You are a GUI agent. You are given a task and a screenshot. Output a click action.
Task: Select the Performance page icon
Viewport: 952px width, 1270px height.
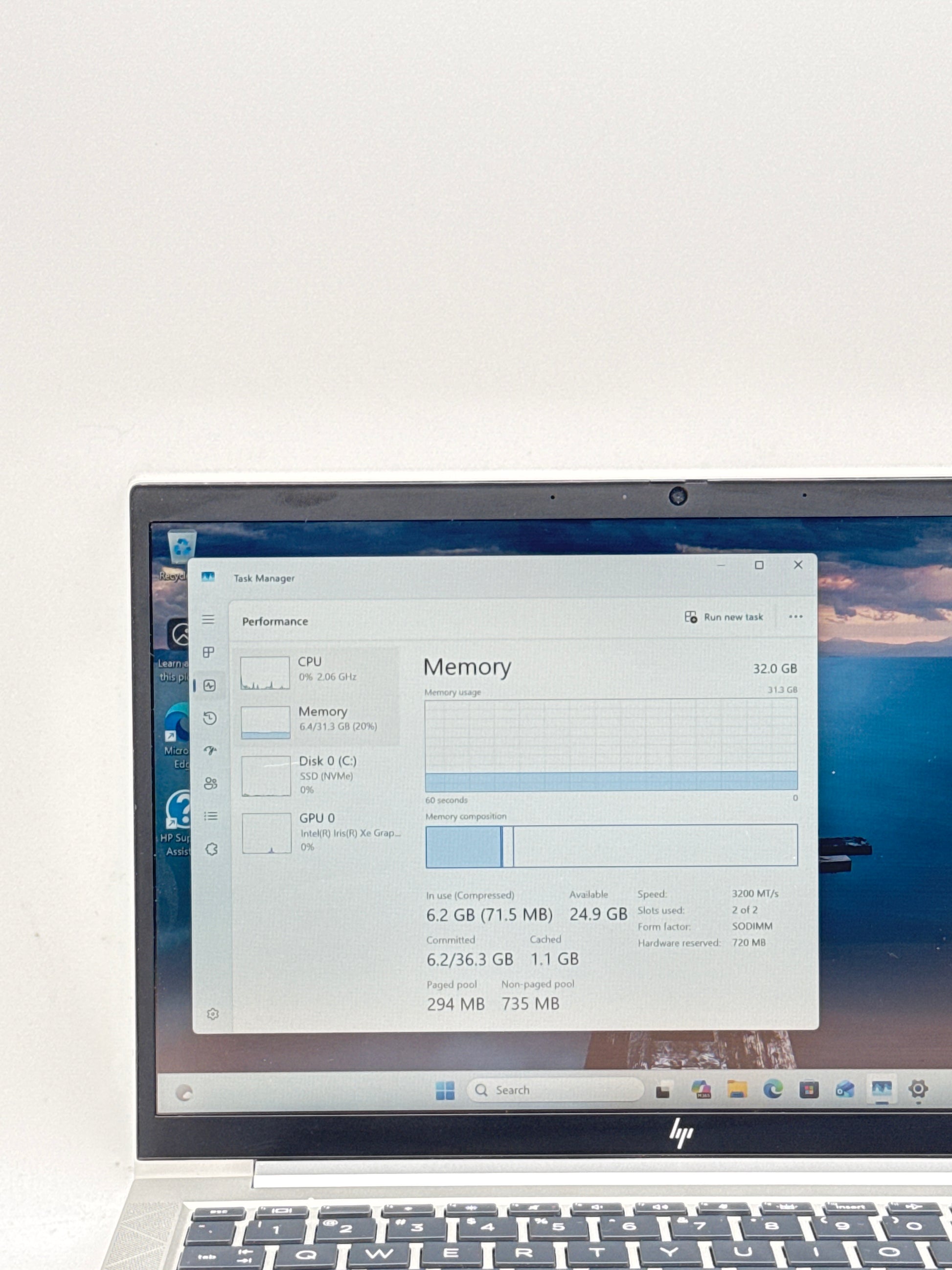tap(209, 686)
